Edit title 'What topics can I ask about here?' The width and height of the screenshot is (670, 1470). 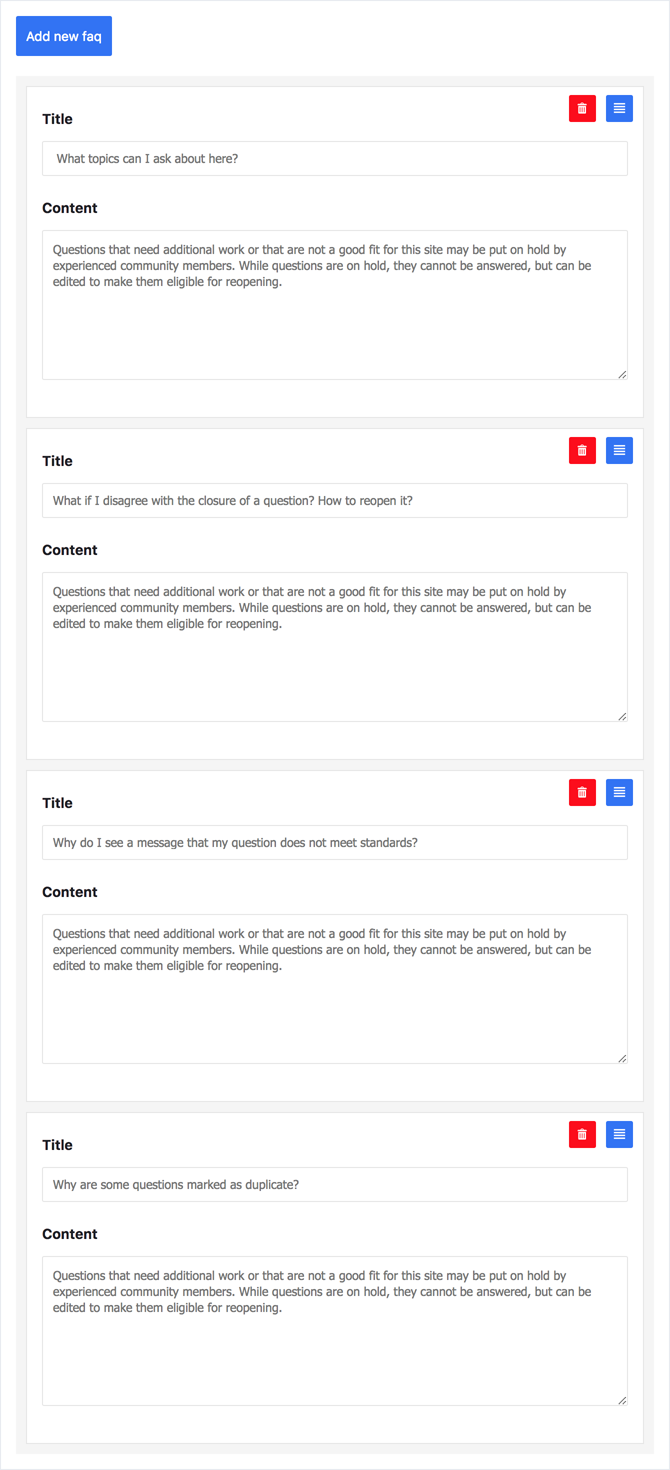pos(335,158)
